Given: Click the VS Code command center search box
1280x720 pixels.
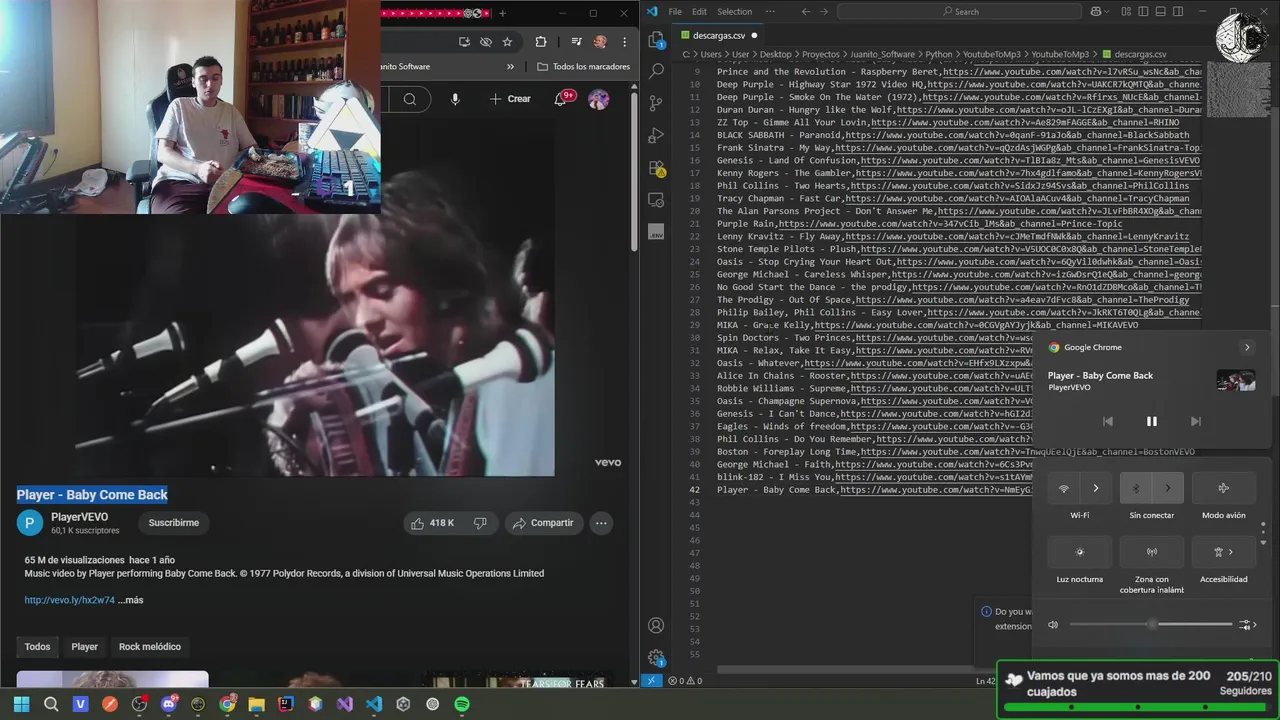Looking at the screenshot, I should 960,12.
